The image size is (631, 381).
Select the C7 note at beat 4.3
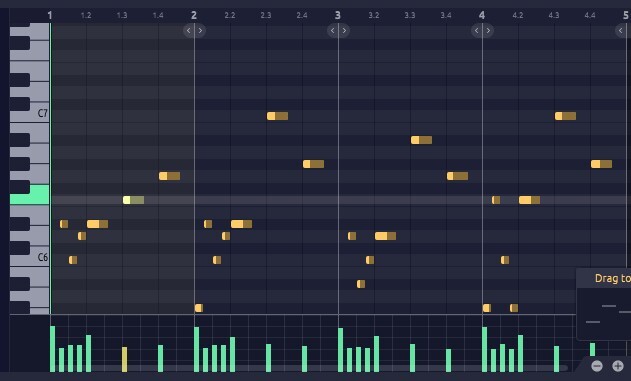[x=565, y=116]
